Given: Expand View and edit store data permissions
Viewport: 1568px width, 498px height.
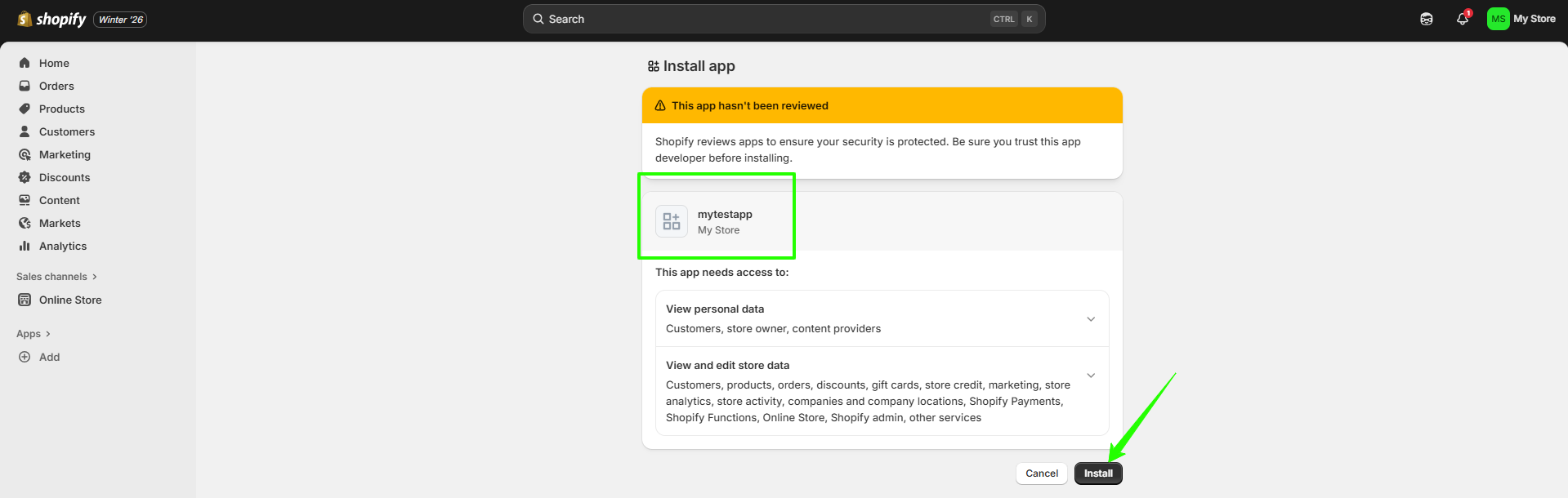Looking at the screenshot, I should point(1090,376).
